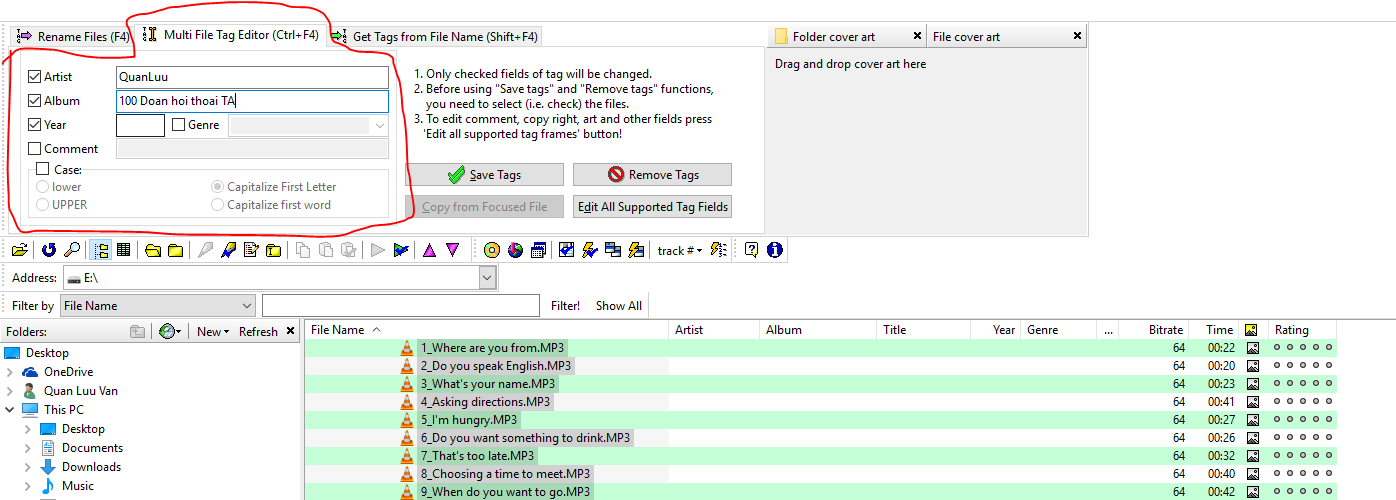Tick the Comment checkbox
The height and width of the screenshot is (500, 1396).
click(35, 149)
